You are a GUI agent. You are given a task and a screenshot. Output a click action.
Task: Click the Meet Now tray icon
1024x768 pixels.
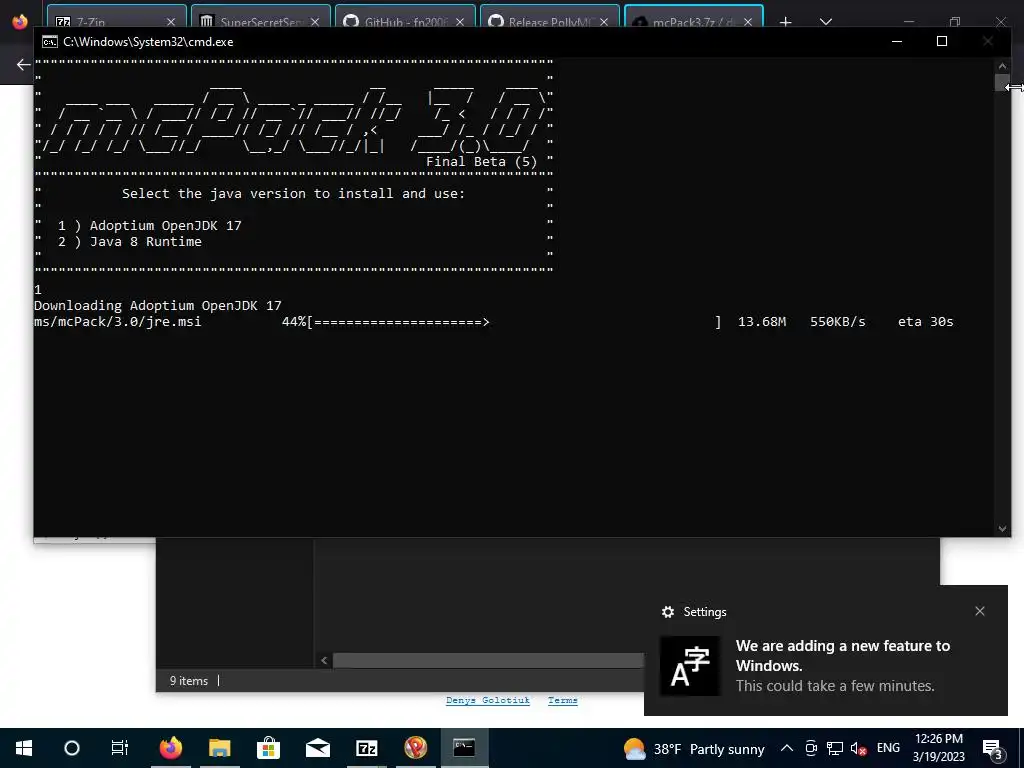pyautogui.click(x=811, y=748)
